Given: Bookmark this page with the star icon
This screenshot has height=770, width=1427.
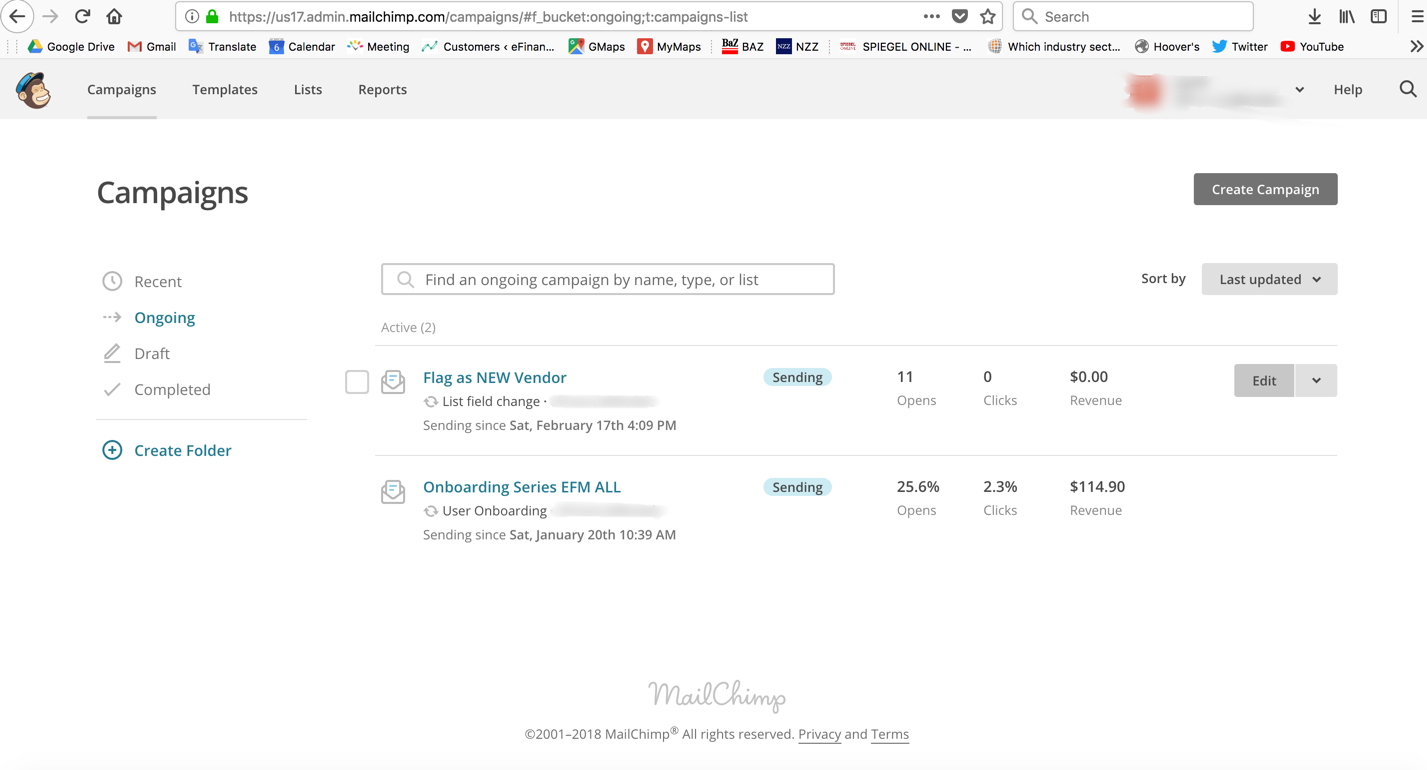Looking at the screenshot, I should click(988, 16).
